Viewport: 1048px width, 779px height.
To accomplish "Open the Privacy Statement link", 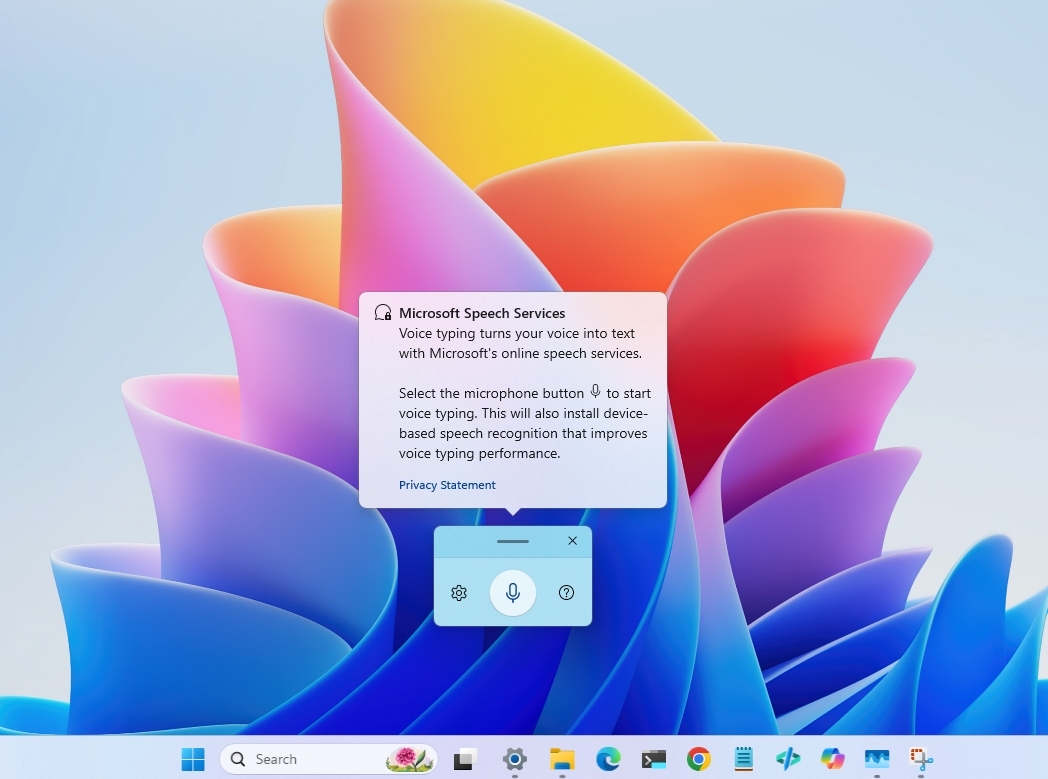I will (447, 485).
